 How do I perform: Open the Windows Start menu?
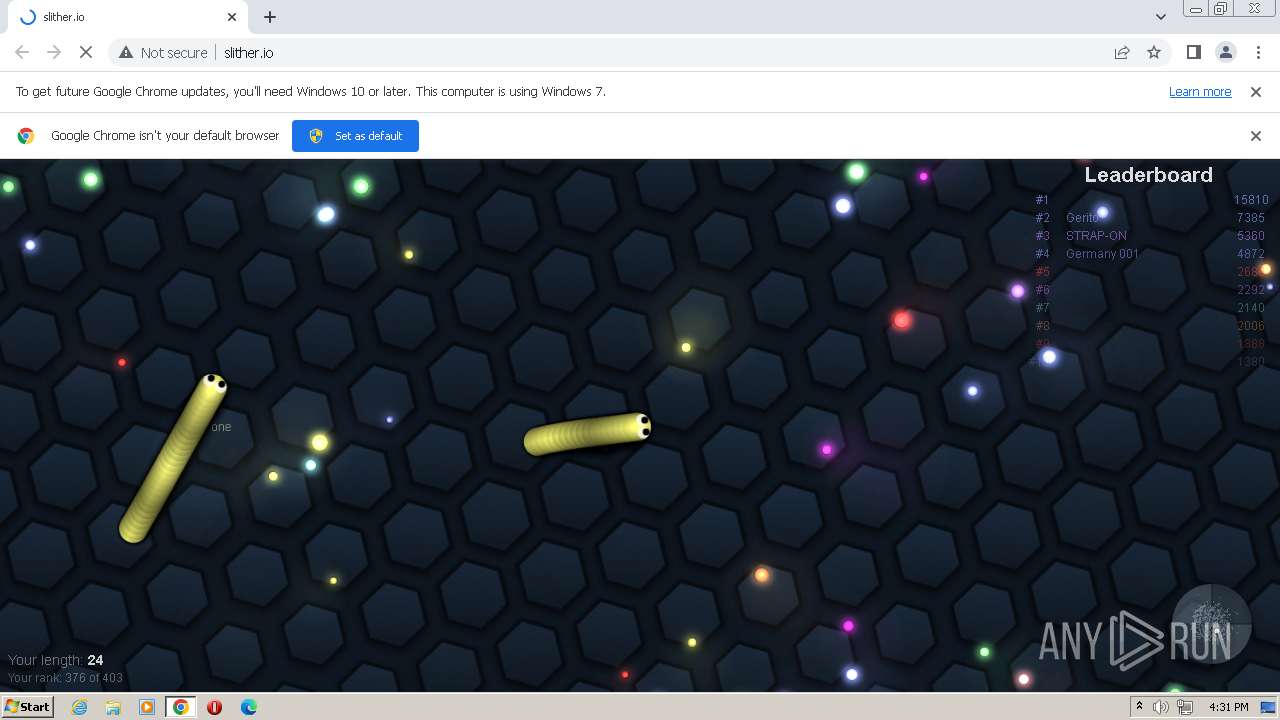pyautogui.click(x=27, y=706)
